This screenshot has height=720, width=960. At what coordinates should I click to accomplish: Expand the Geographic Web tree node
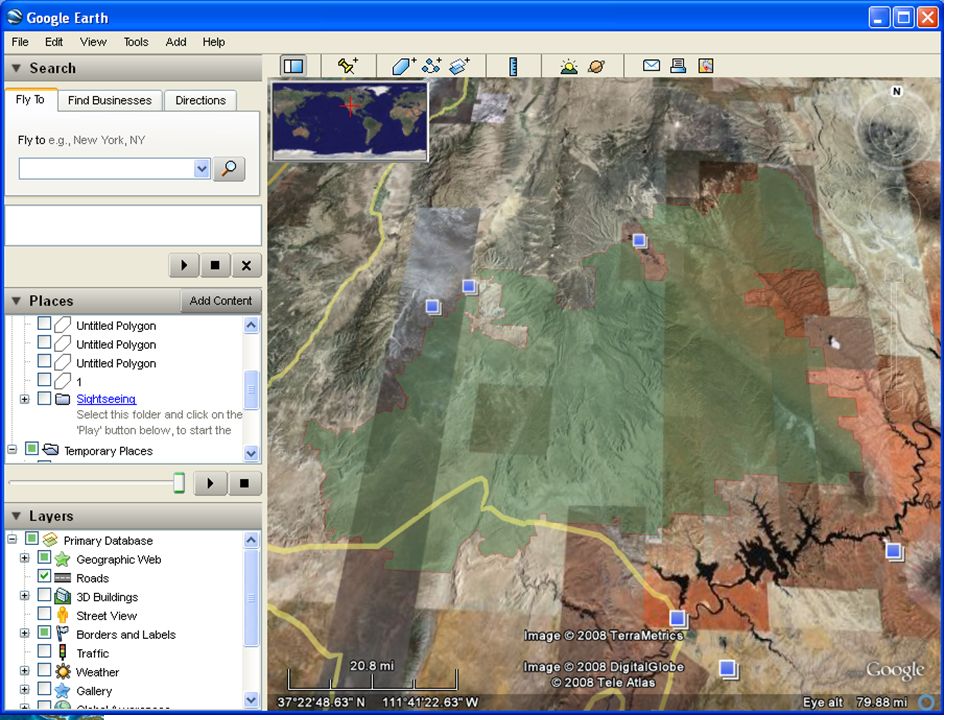24,558
